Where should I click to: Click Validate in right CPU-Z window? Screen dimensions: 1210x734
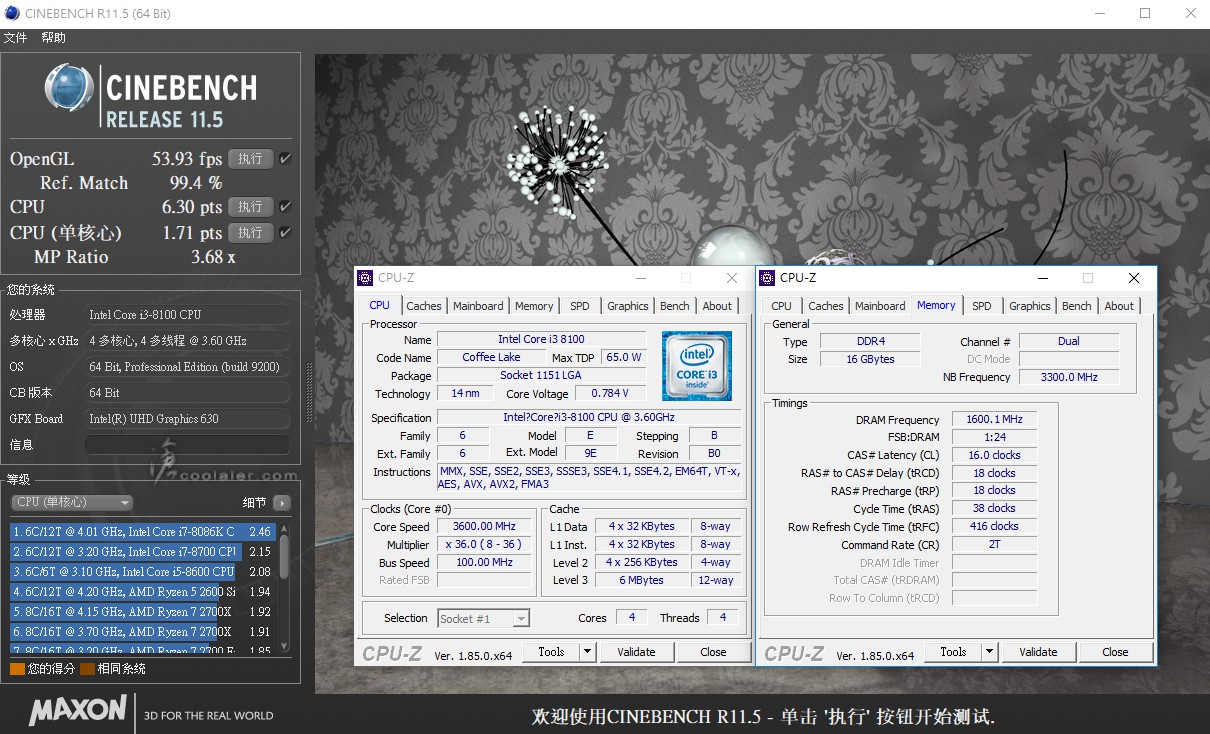(1038, 652)
